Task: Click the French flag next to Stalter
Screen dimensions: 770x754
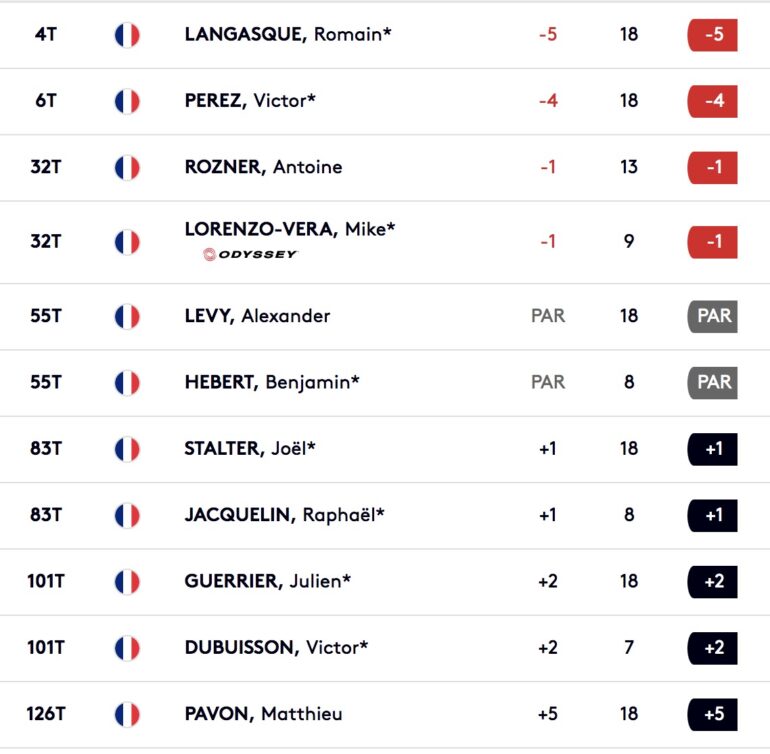Action: click(127, 449)
